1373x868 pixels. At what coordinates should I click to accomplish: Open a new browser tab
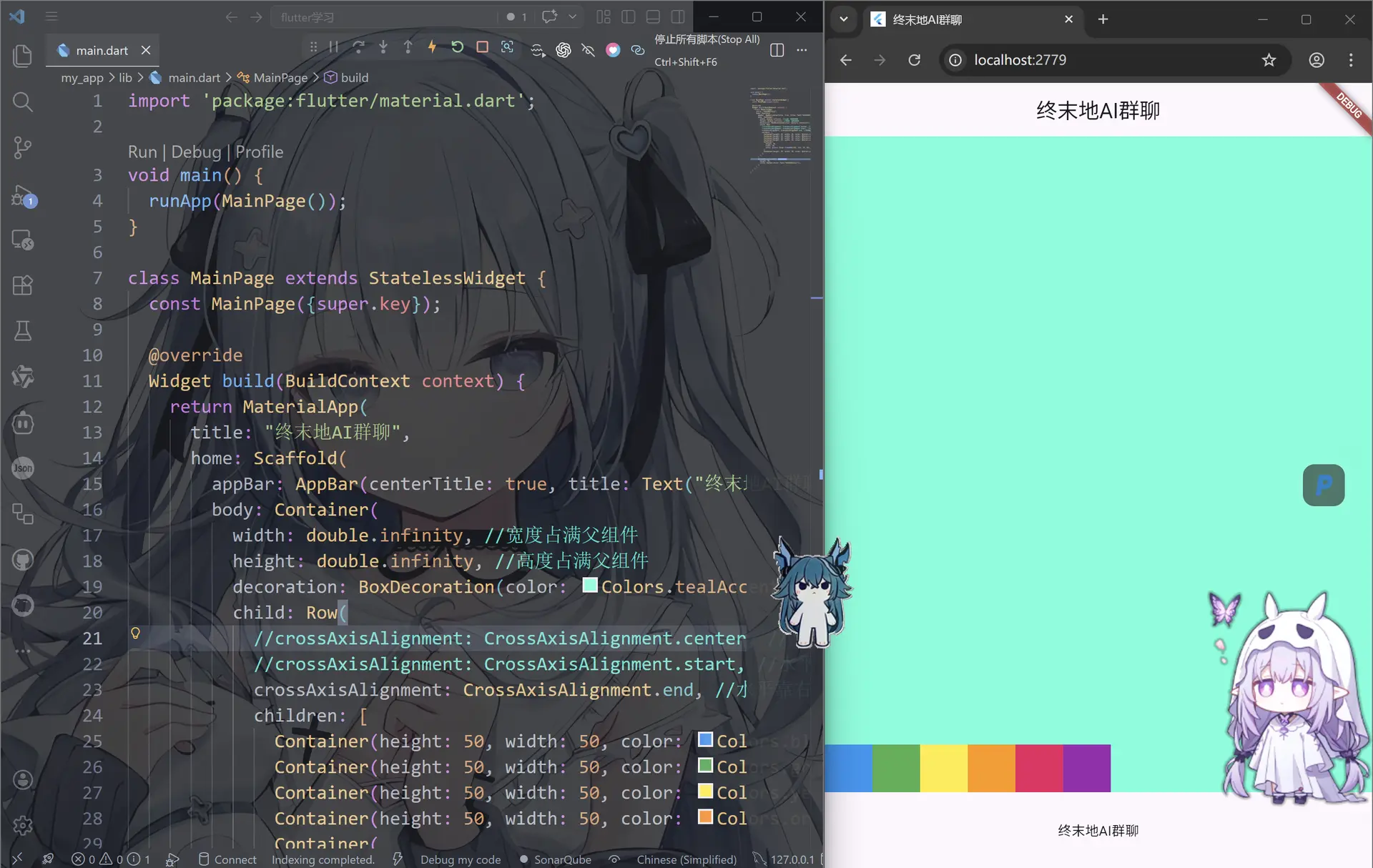coord(1103,19)
